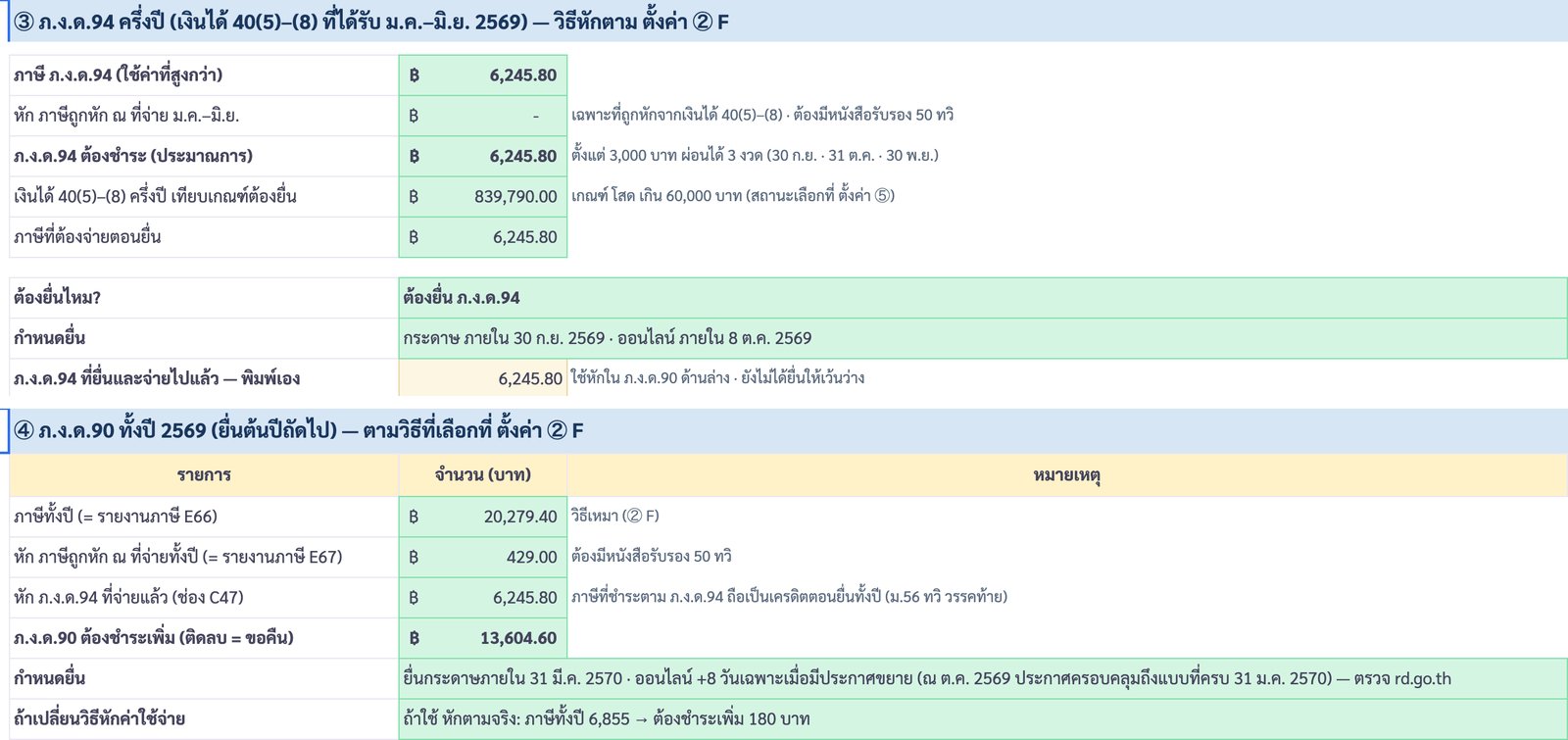The width and height of the screenshot is (1568, 740).
Task: Select the ④ ภ.ง.ด.90 ทั้งปี 2569 section header
Action: tap(788, 430)
